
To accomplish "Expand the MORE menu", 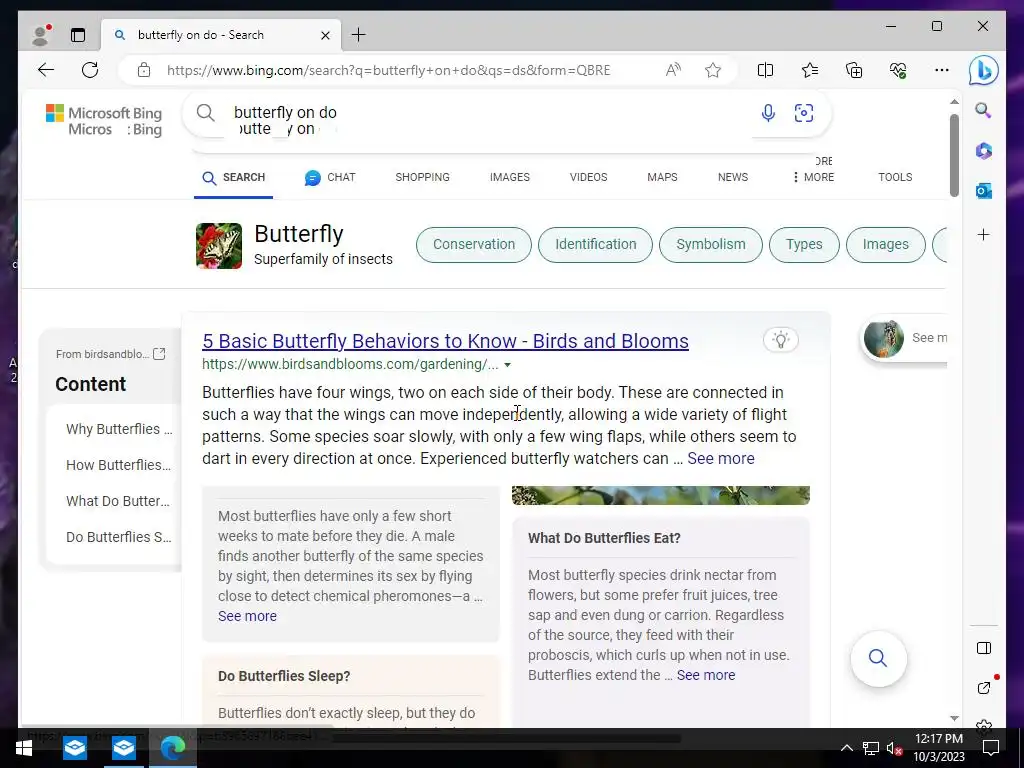I will click(813, 178).
